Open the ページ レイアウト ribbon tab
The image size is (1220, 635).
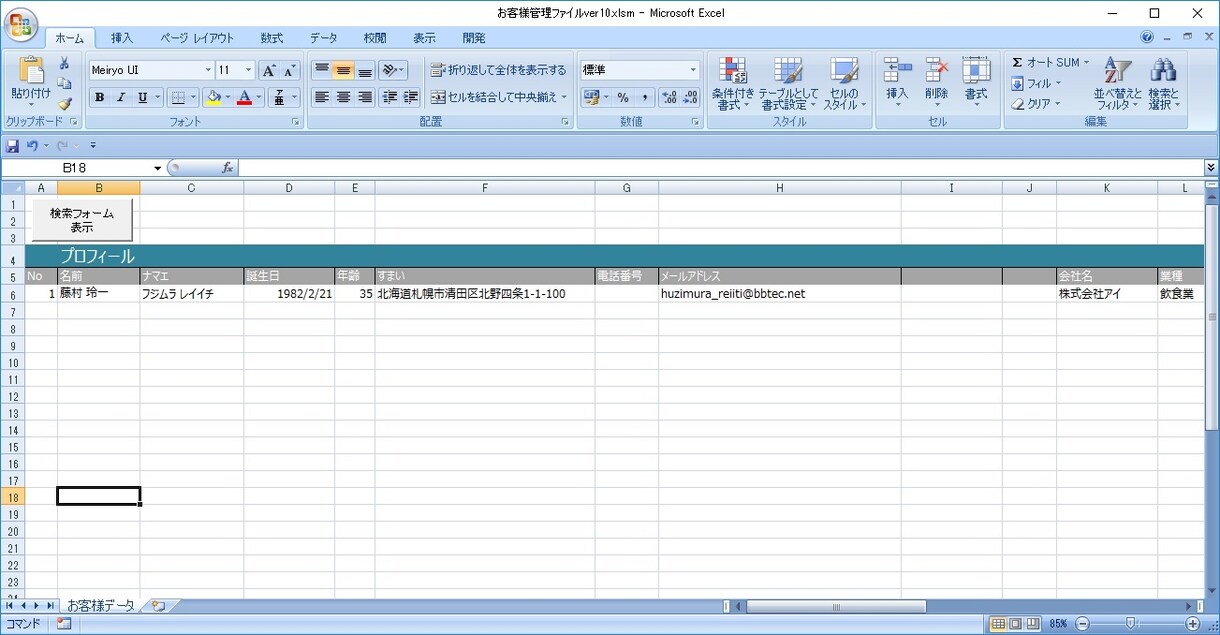[197, 38]
